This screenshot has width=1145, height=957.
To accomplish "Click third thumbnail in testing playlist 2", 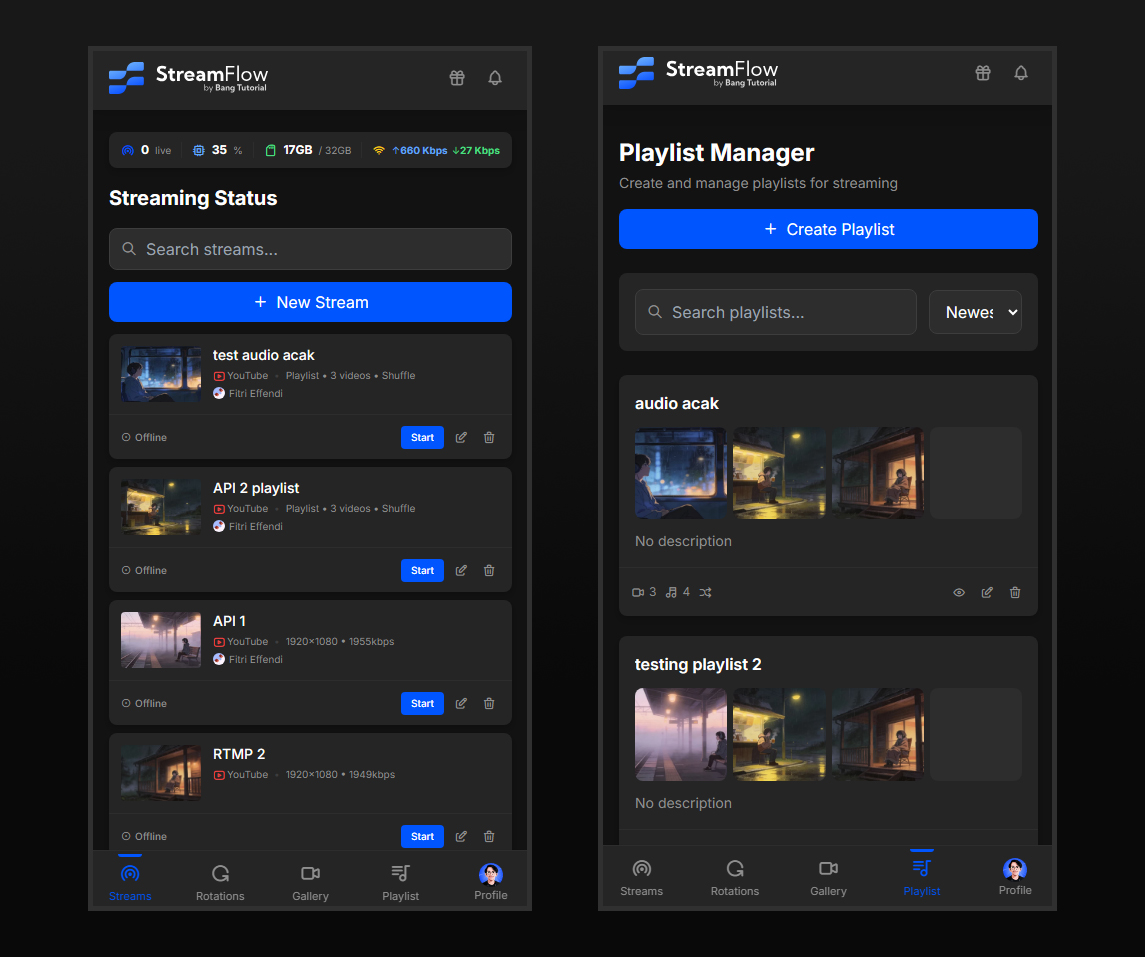I will pos(878,734).
